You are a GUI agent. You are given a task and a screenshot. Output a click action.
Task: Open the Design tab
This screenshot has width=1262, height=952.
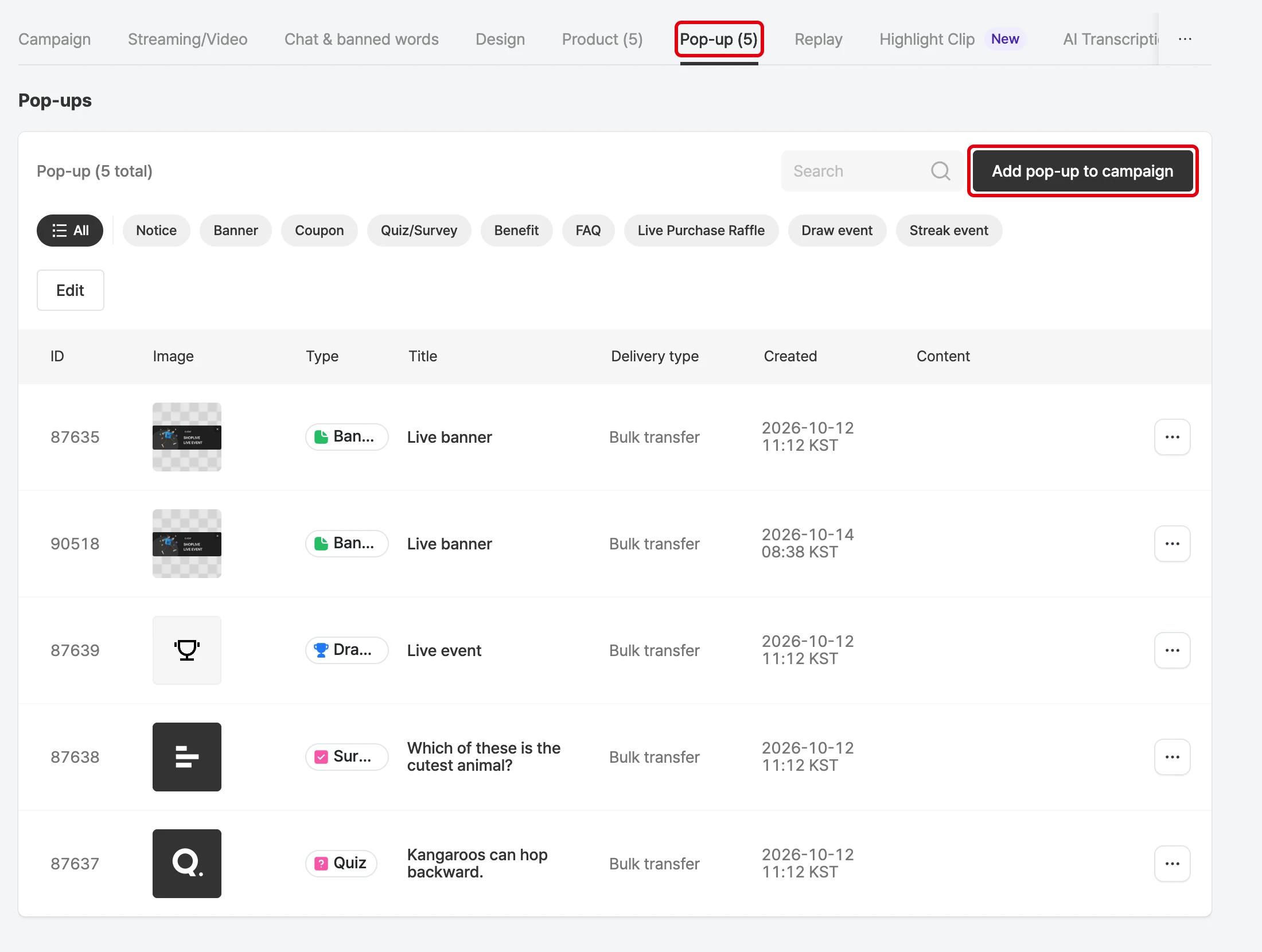pyautogui.click(x=500, y=39)
